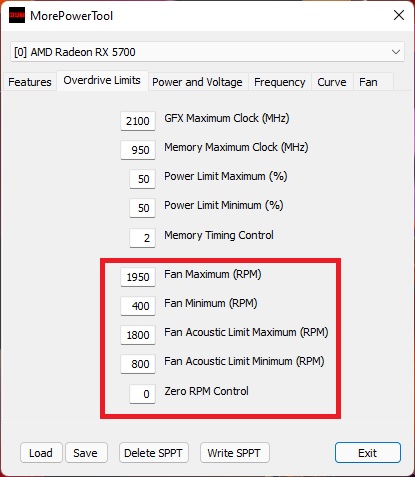
Task: Click the "Fan Acoustic Limit Maximum (RPM)" label
Action: tap(246, 332)
